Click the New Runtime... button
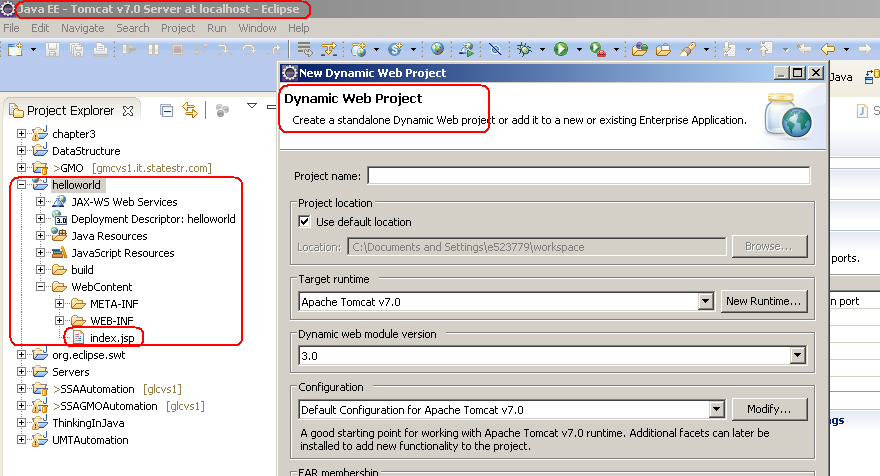This screenshot has height=476, width=880. 764,301
